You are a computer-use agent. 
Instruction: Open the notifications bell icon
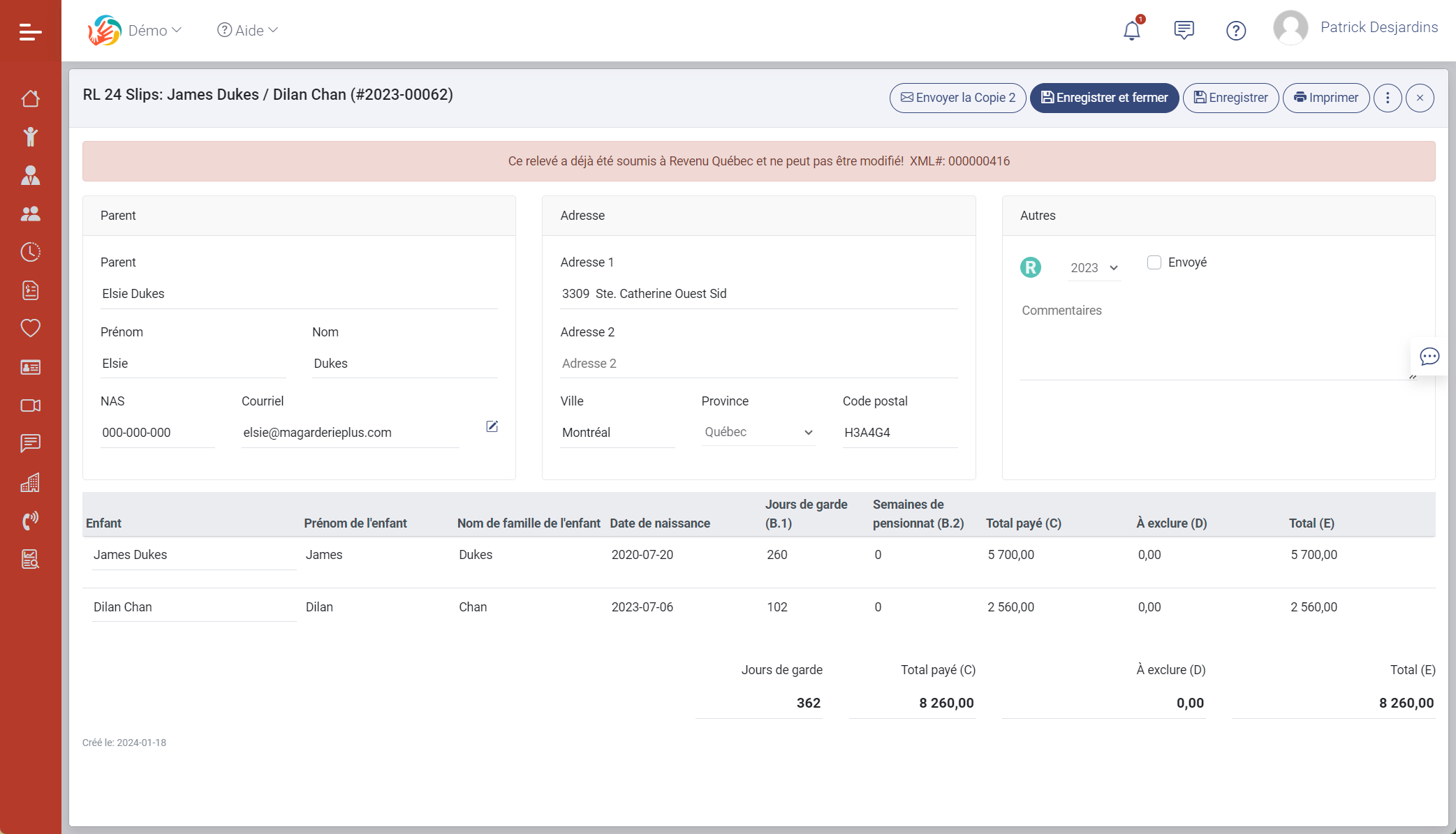pyautogui.click(x=1131, y=31)
